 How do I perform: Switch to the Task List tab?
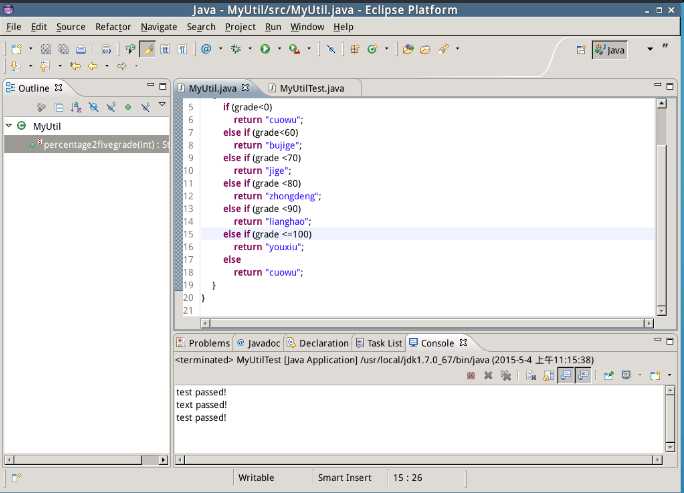(x=379, y=343)
